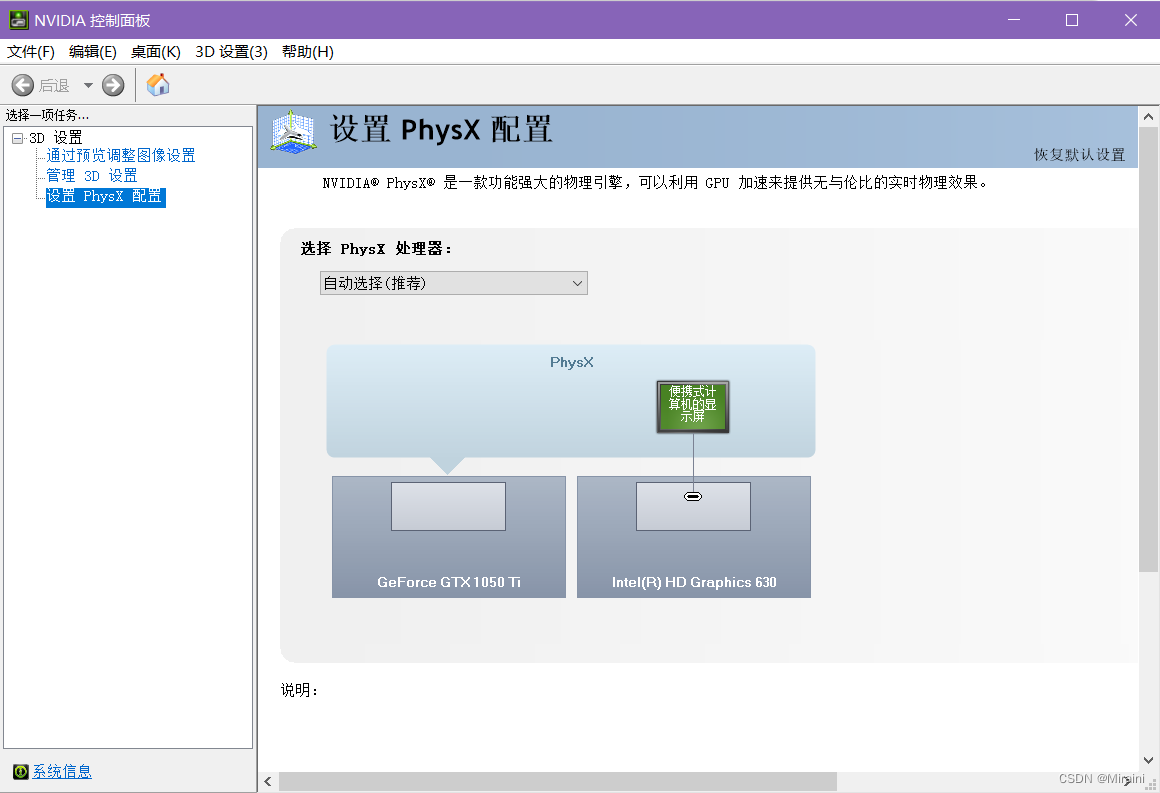Viewport: 1160px width, 793px height.
Task: Select 管理 3D 设置 in tree
Action: pyautogui.click(x=92, y=175)
